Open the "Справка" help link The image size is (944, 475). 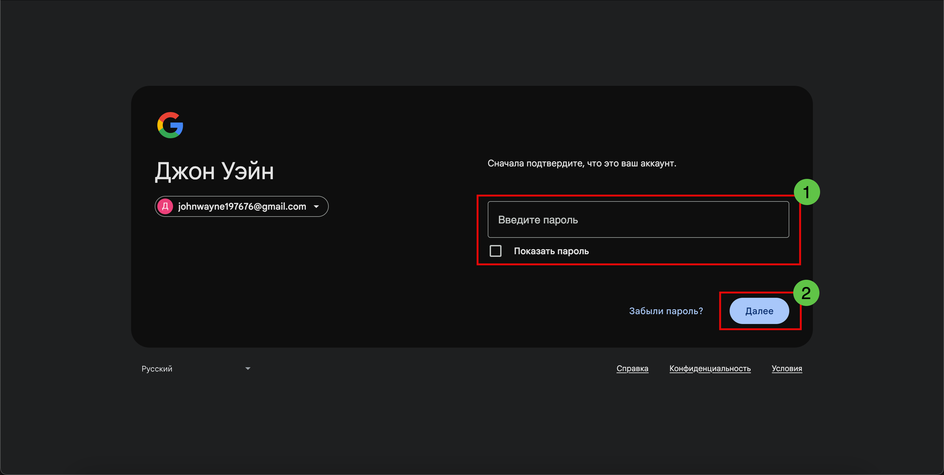click(632, 368)
